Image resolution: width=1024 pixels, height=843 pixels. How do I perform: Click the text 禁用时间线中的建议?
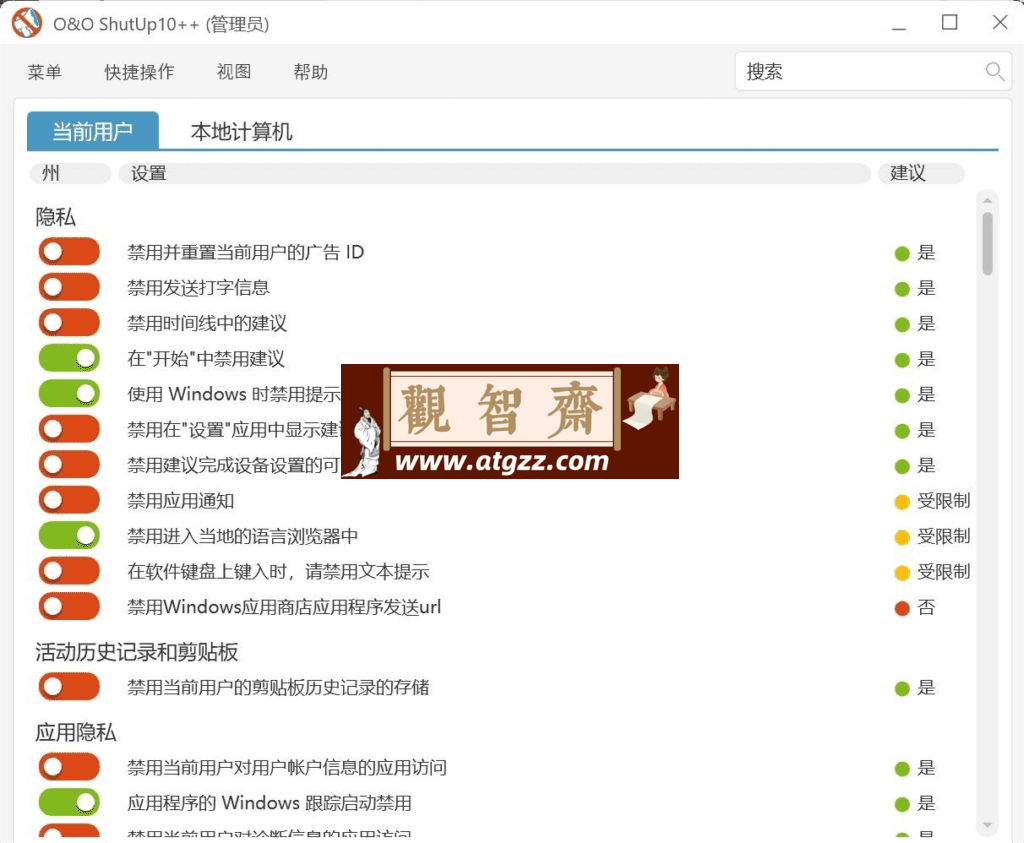coord(207,323)
